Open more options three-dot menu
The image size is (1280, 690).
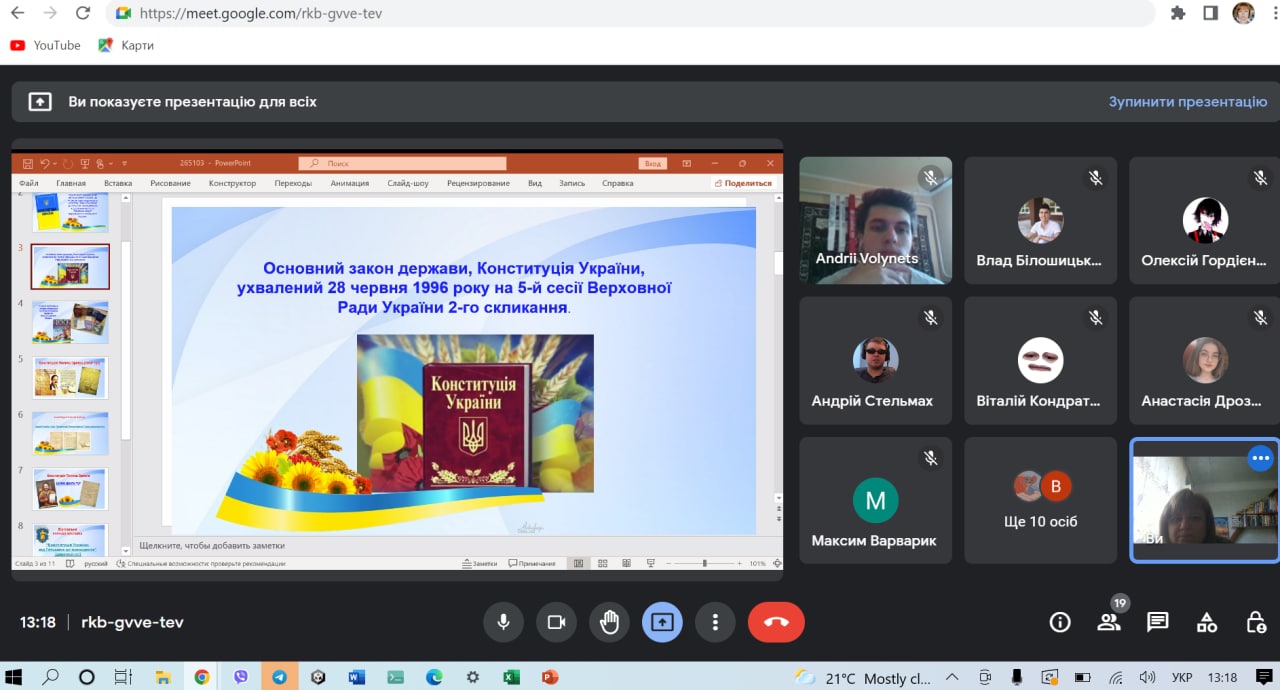click(715, 622)
